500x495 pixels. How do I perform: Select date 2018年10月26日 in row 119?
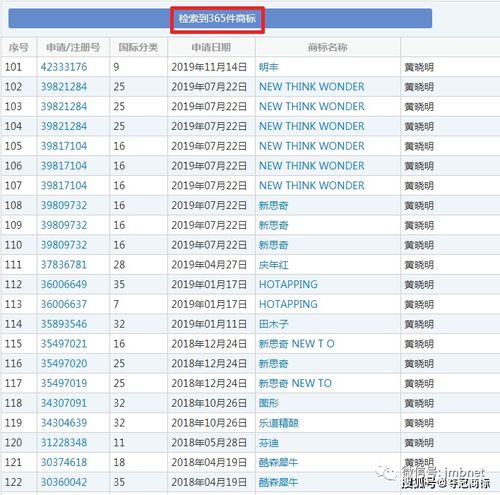(x=209, y=423)
